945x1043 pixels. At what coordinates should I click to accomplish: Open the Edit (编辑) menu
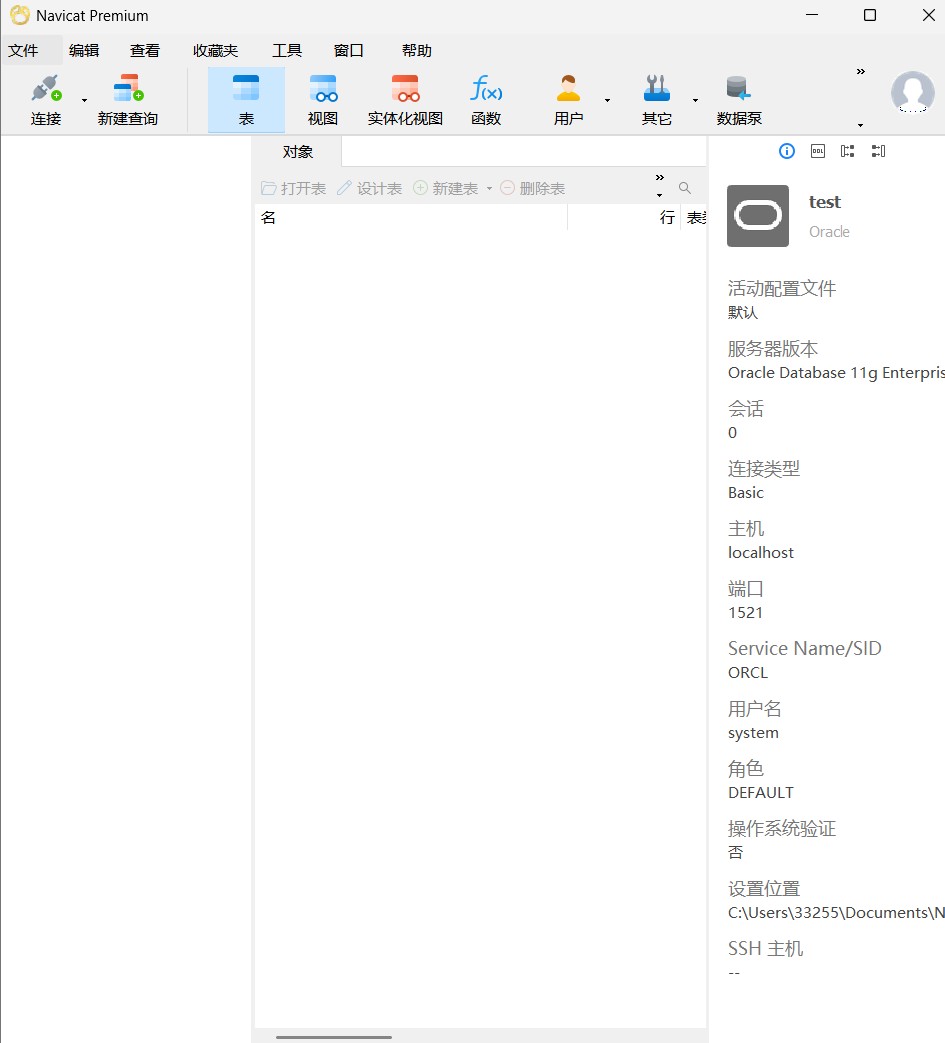pos(84,51)
